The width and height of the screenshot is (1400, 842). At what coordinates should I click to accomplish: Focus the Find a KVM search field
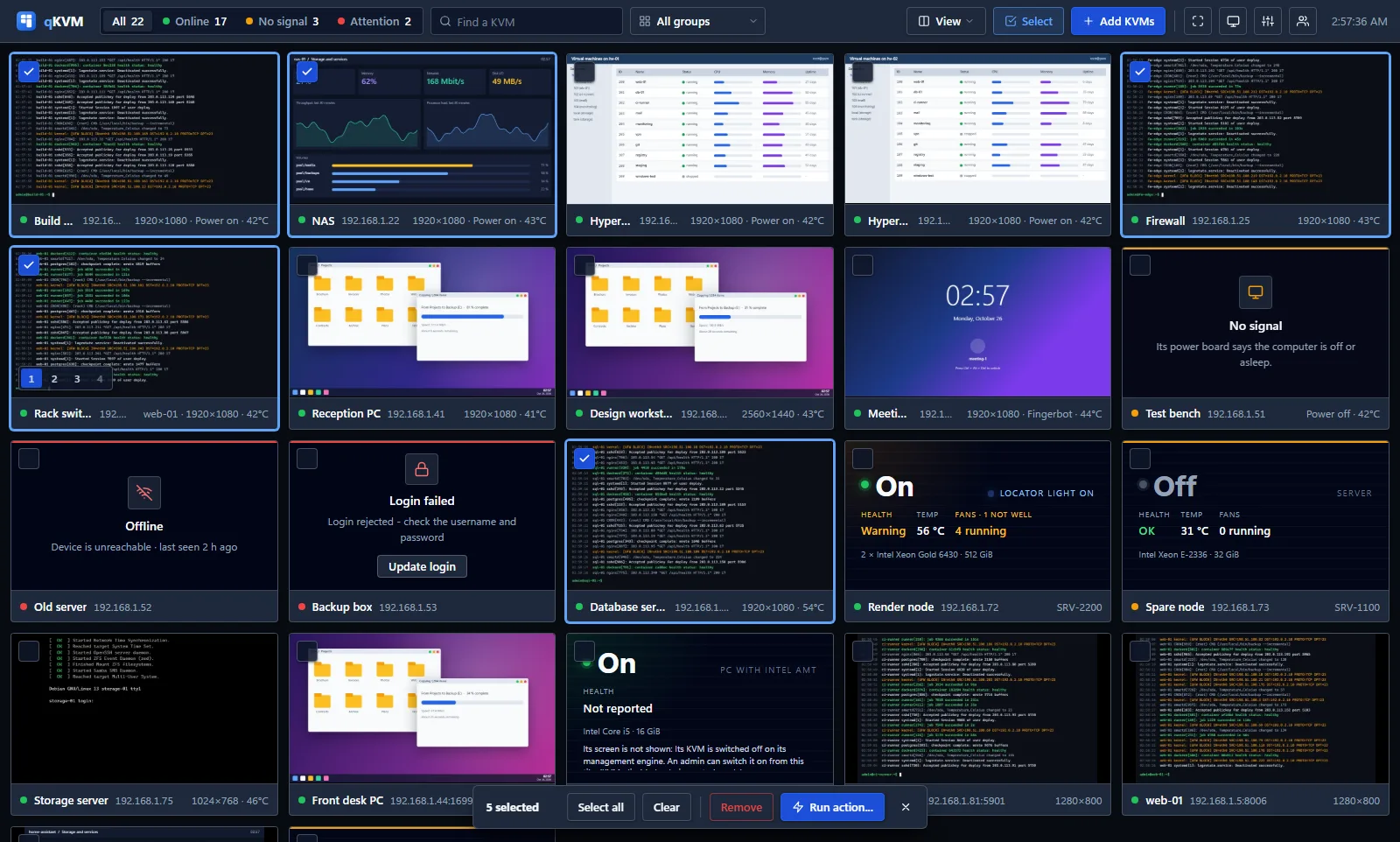[527, 21]
